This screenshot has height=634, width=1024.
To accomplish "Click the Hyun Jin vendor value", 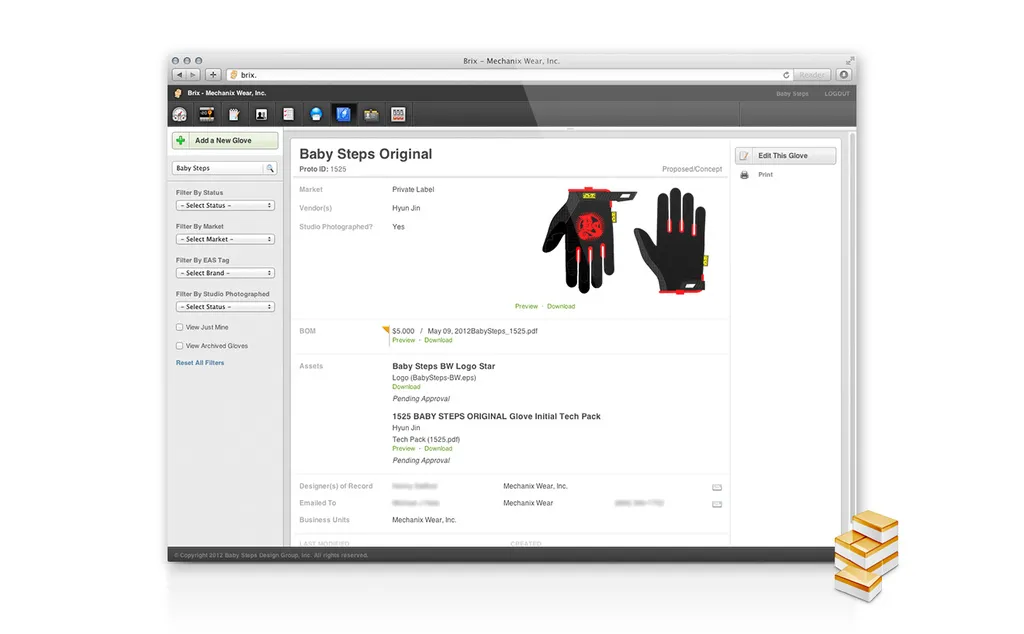I will pyautogui.click(x=406, y=208).
